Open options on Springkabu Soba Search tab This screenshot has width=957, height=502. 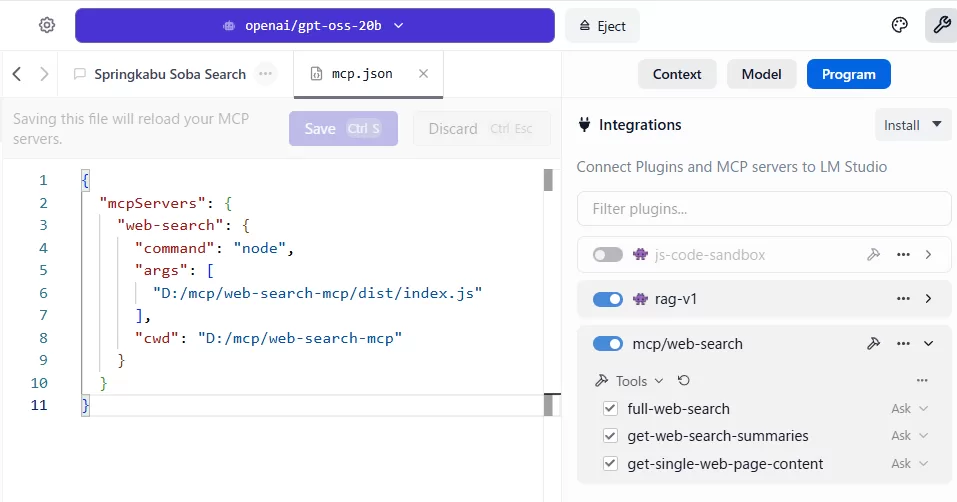click(265, 74)
